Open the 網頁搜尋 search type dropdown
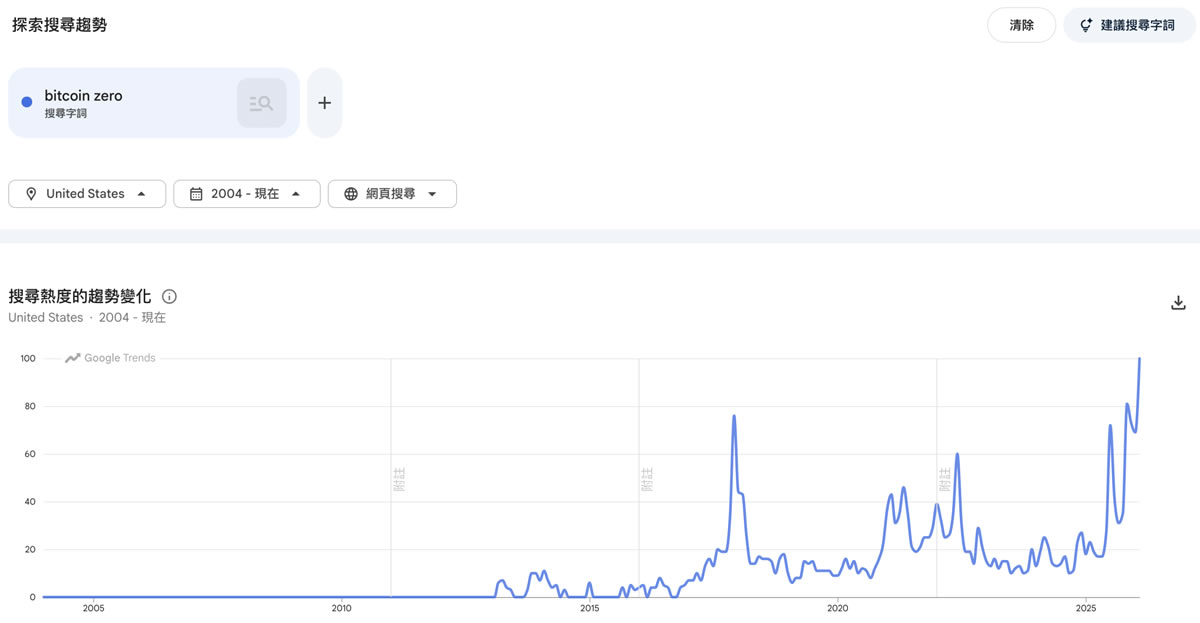This screenshot has width=1200, height=623. coord(392,194)
